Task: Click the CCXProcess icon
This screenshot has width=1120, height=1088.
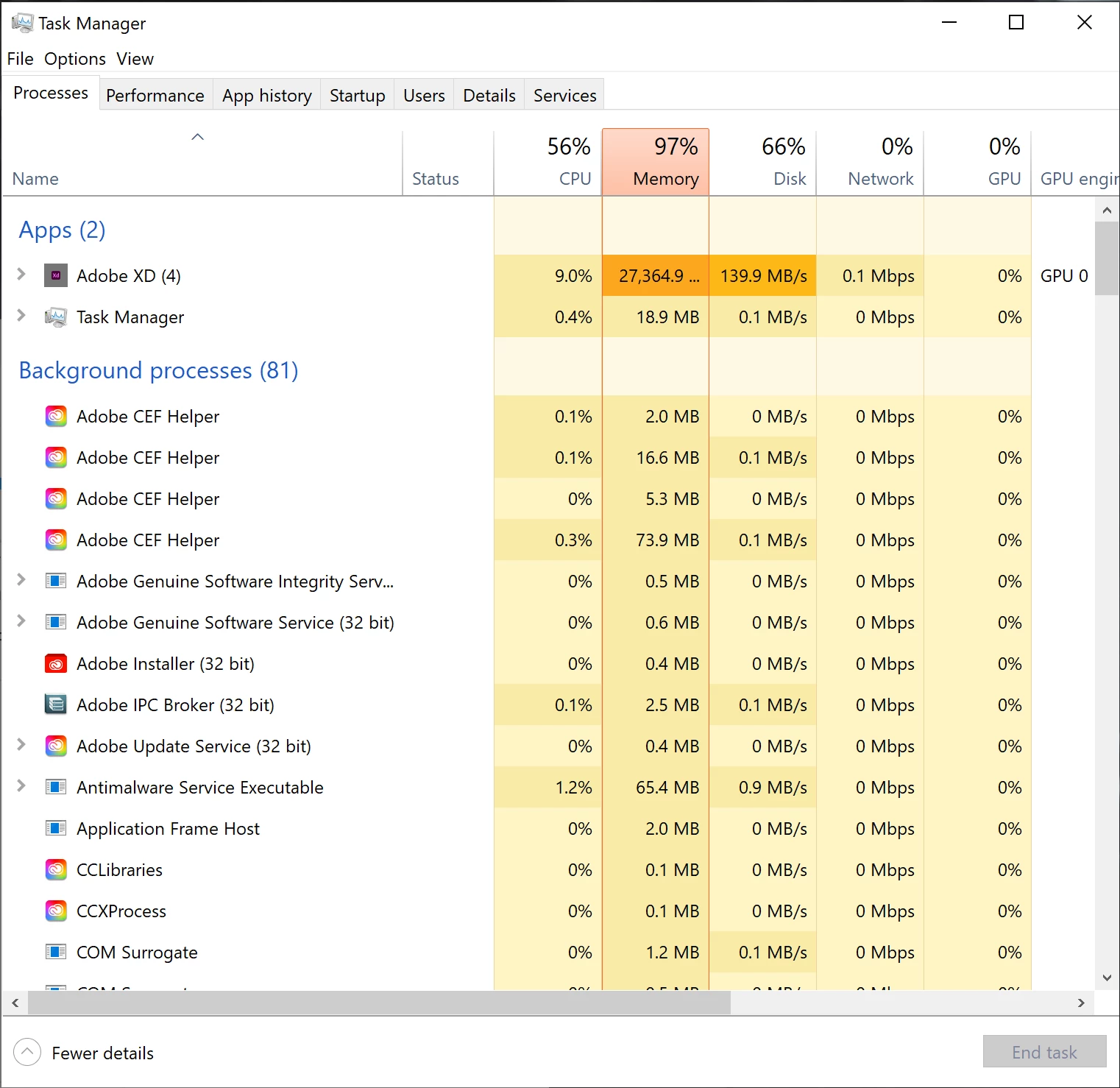Action: tap(56, 911)
